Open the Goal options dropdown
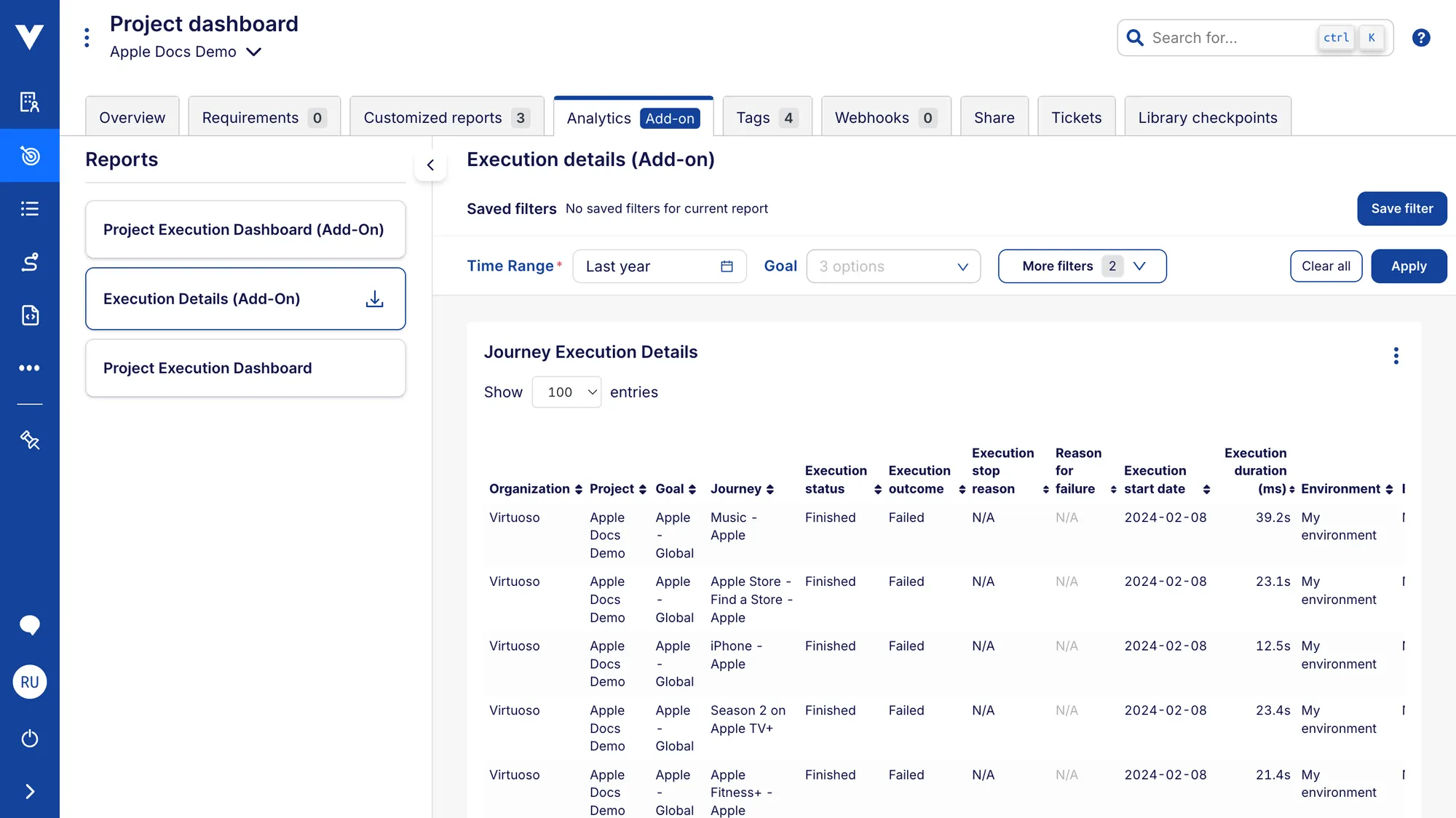 (893, 266)
